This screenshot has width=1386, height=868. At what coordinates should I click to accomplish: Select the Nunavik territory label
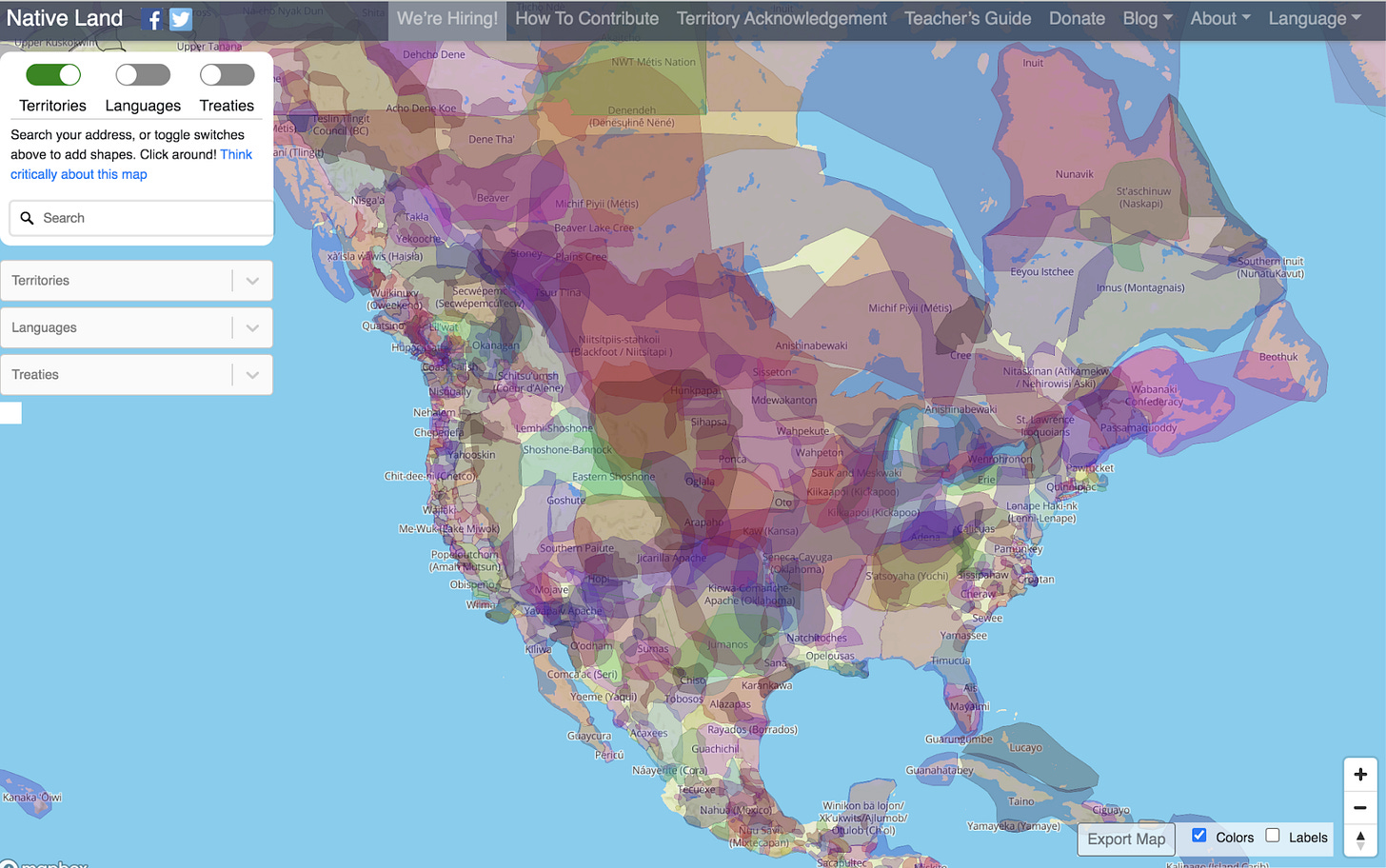coord(1074,174)
